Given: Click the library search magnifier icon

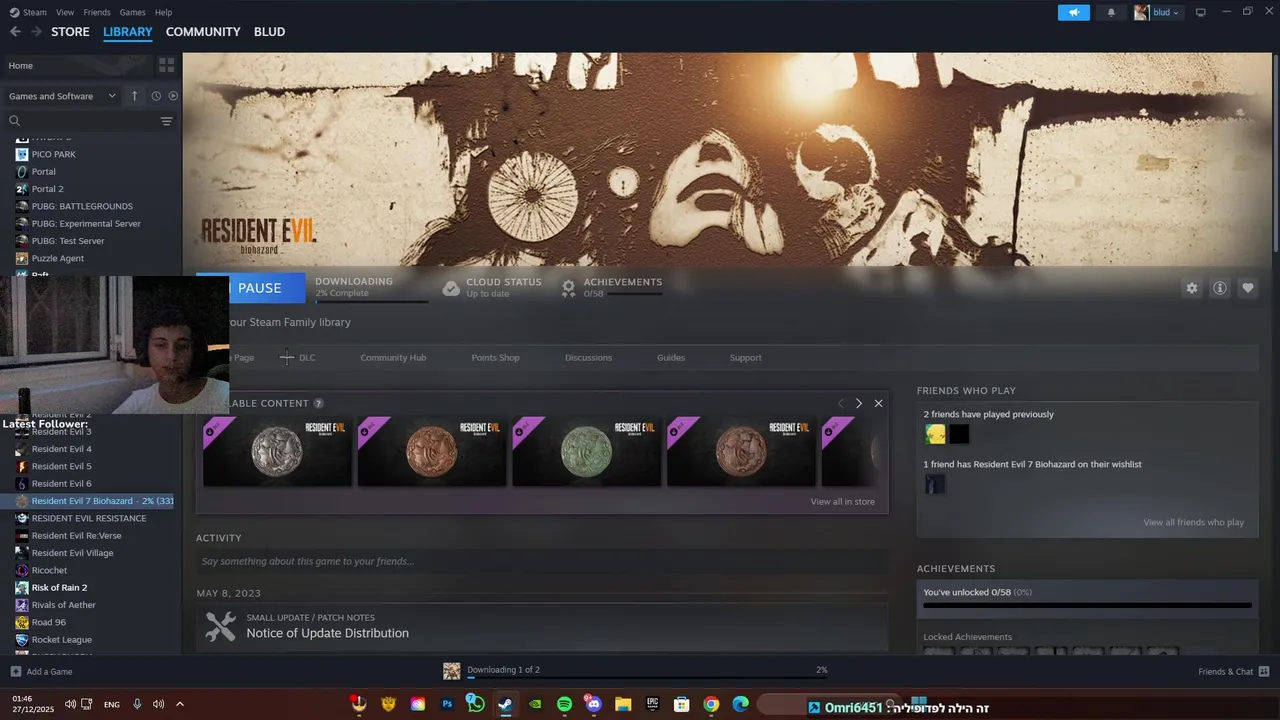Looking at the screenshot, I should pos(15,121).
